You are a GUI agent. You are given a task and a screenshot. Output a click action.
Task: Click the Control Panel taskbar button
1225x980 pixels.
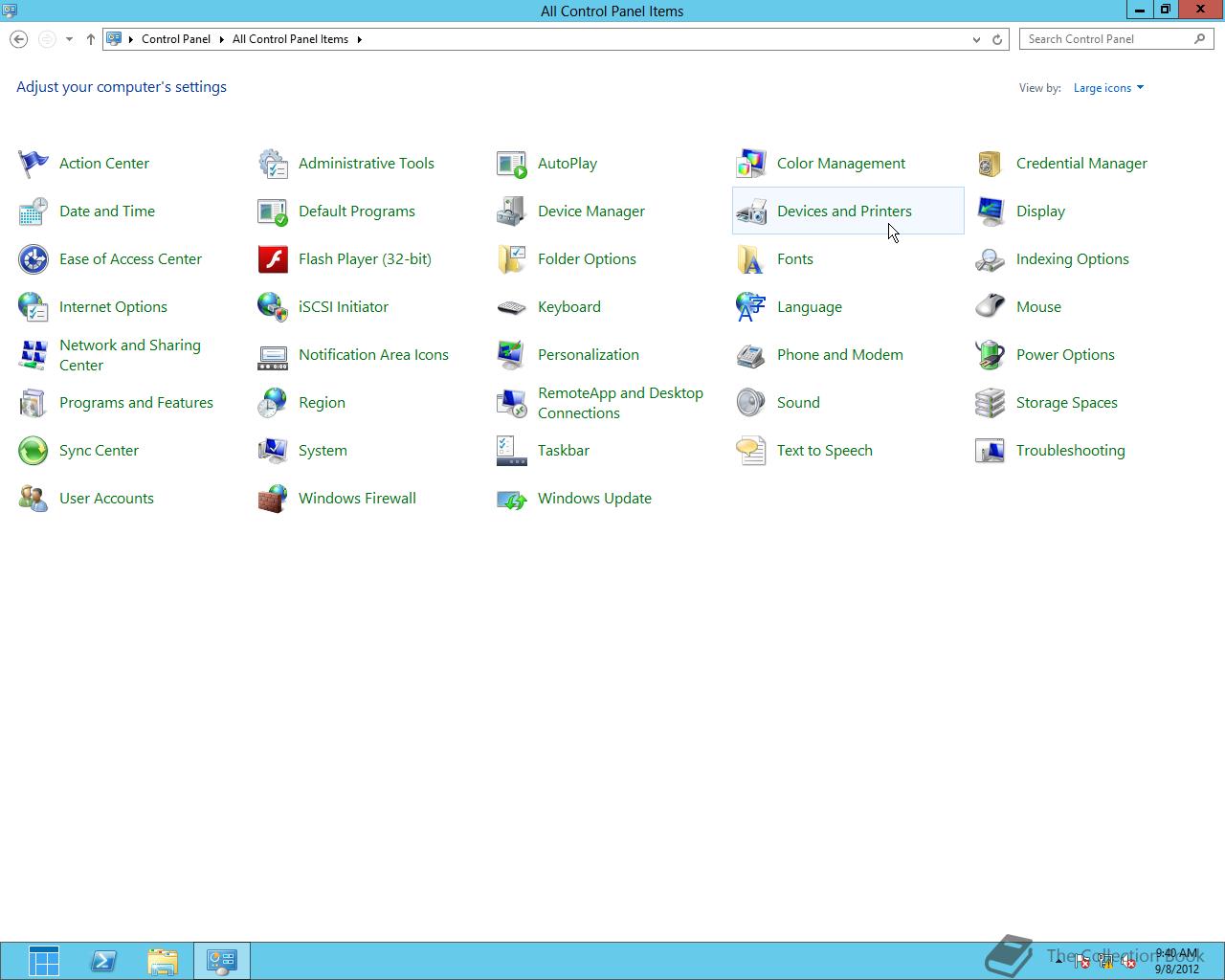tap(222, 961)
